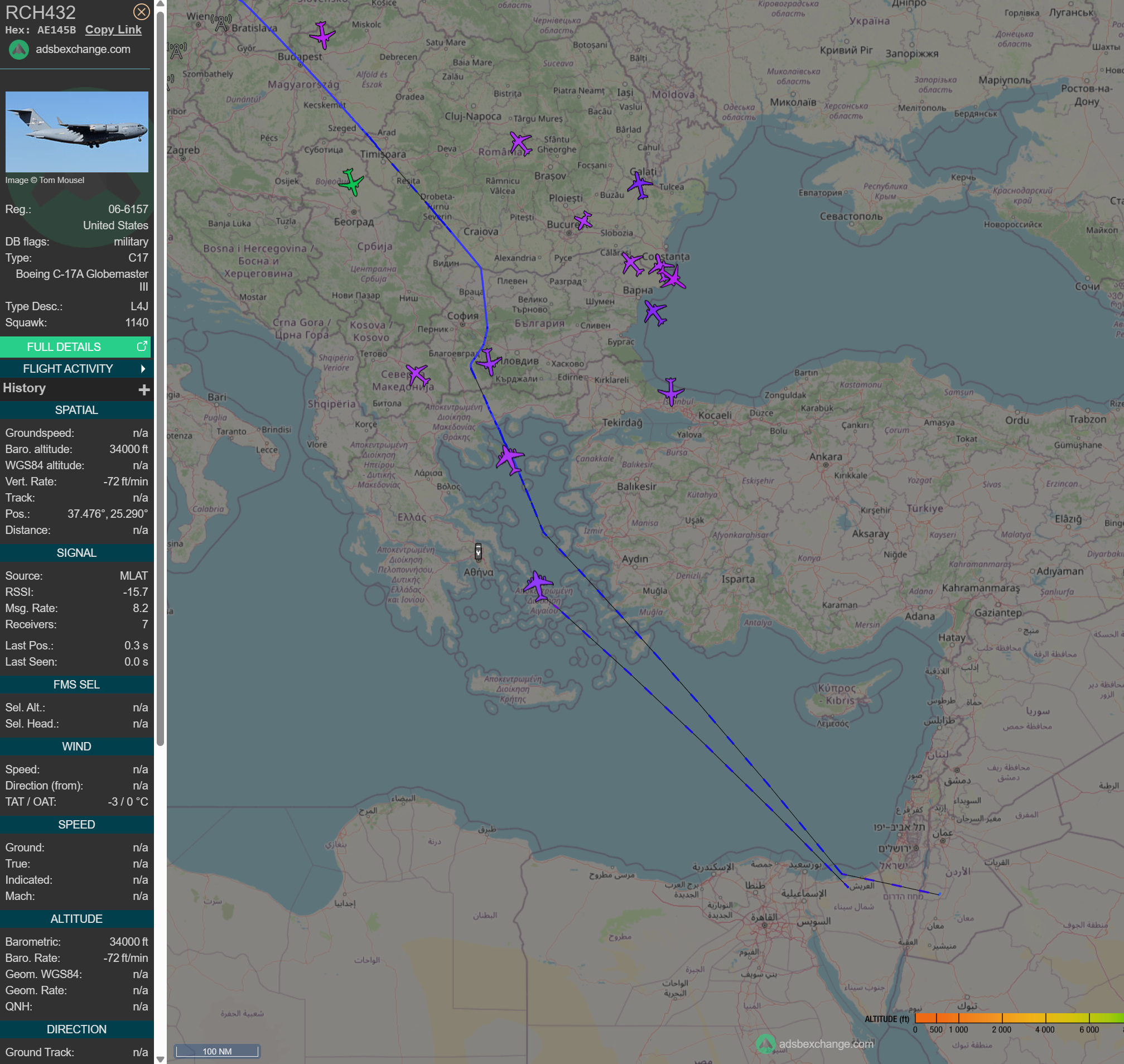Close the RCH432 aircraft info panel
Viewport: 1124px width, 1064px height.
pos(141,11)
